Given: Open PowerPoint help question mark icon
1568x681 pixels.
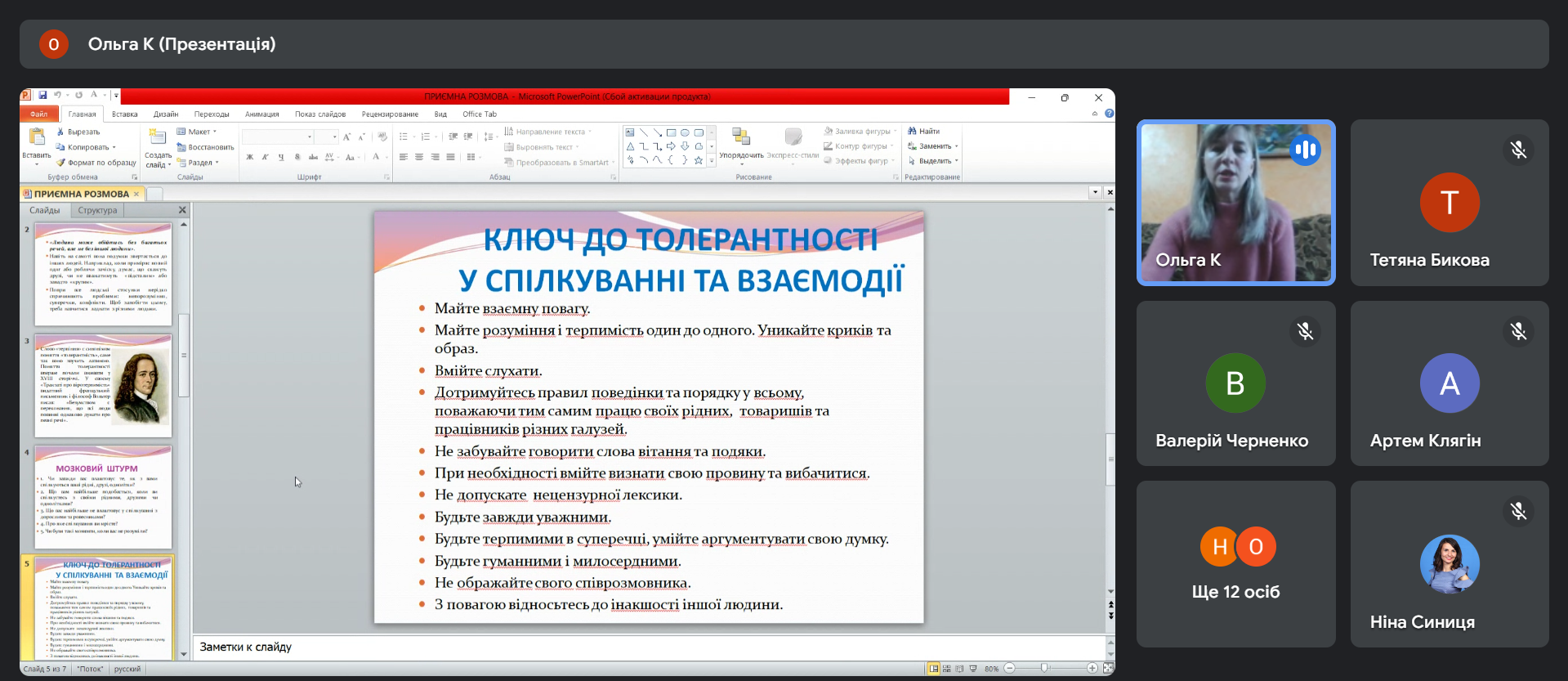Looking at the screenshot, I should pos(1109,114).
